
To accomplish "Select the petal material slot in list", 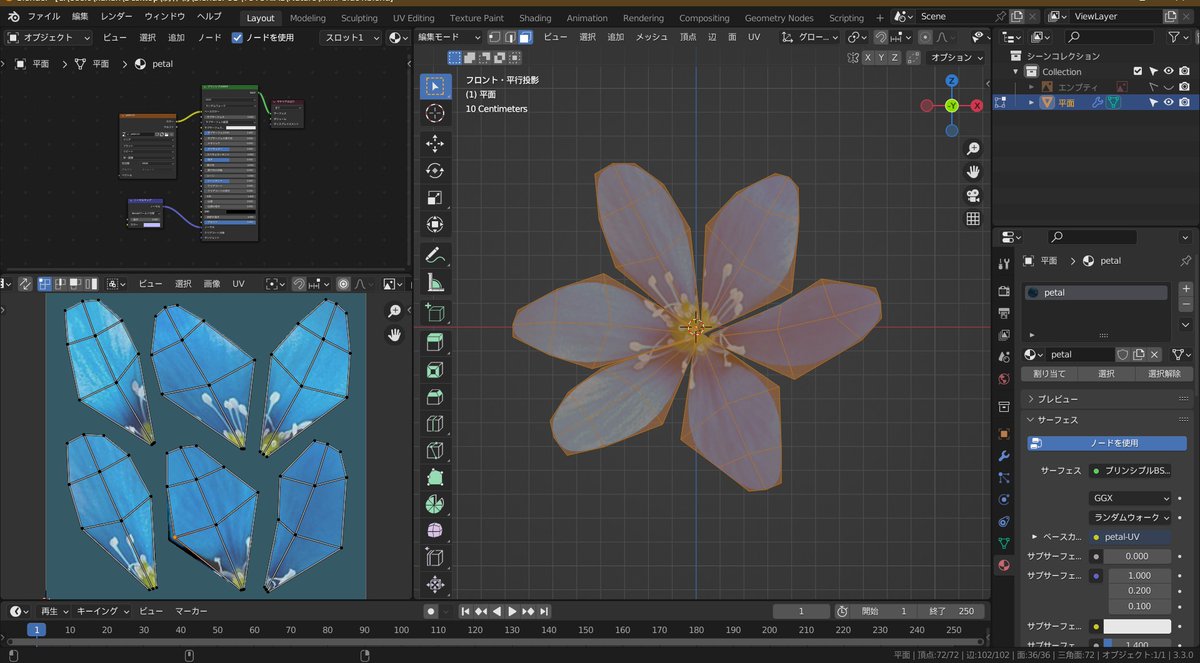I will pos(1096,293).
